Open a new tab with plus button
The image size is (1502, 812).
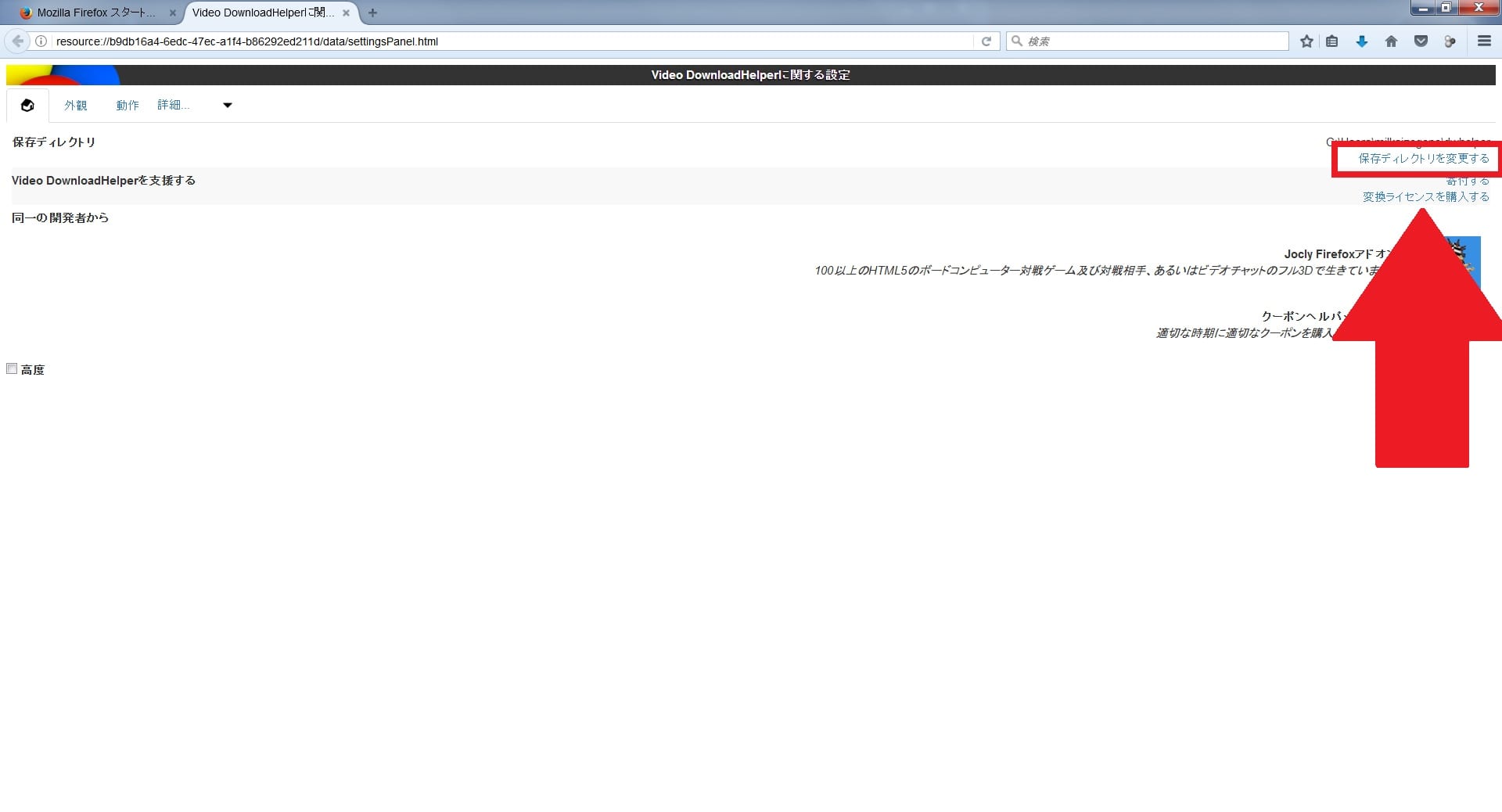[372, 13]
